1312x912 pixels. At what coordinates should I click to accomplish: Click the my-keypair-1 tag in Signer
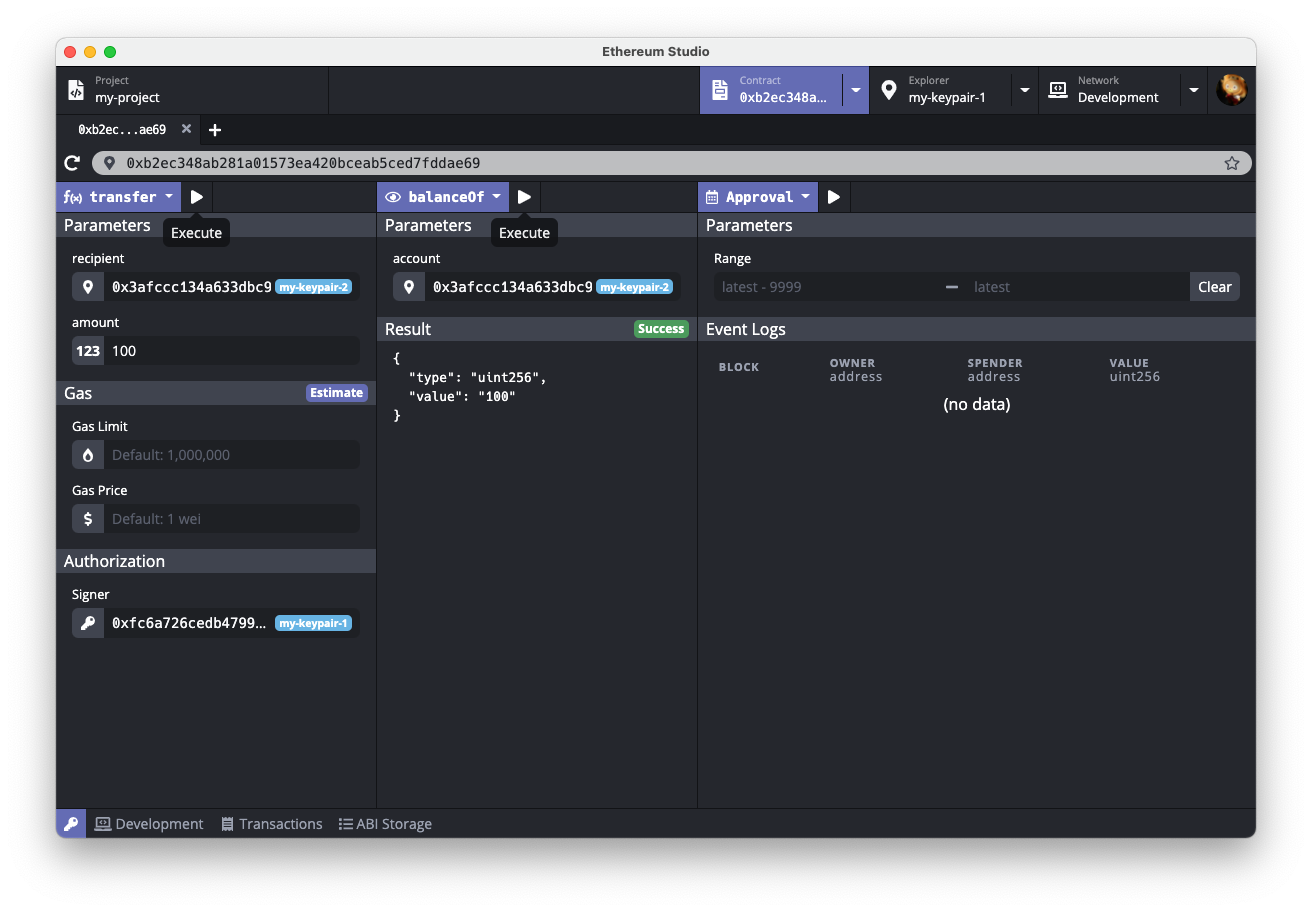[313, 623]
